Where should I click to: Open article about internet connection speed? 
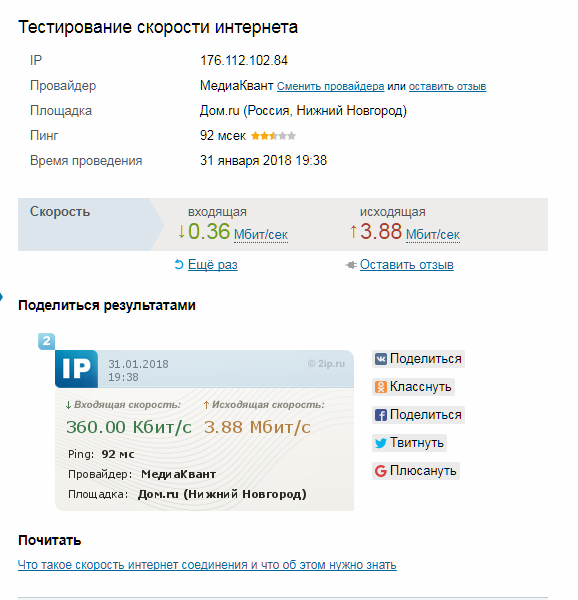[x=207, y=565]
